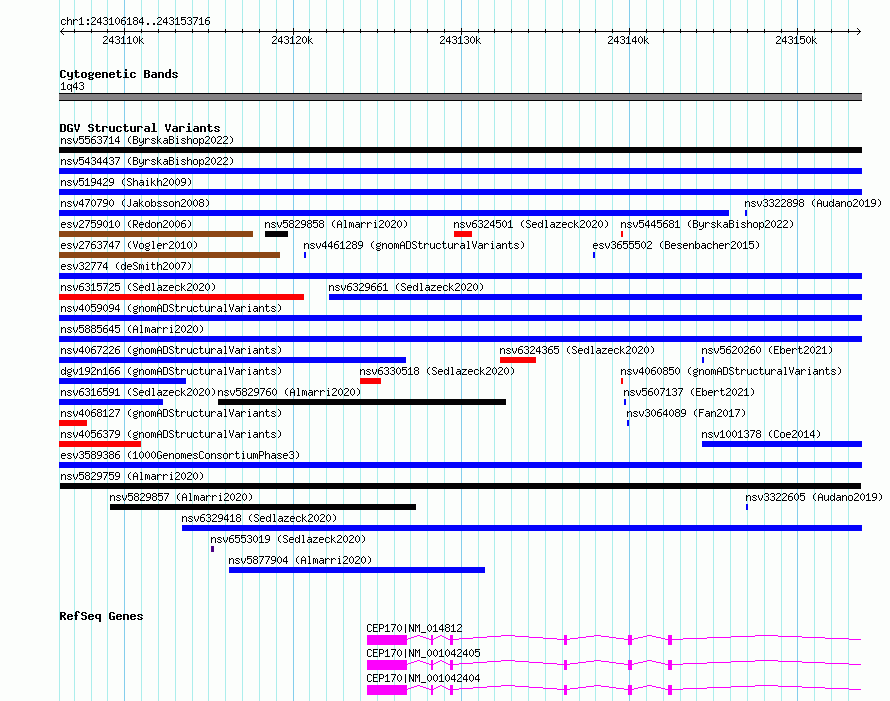Click the nsv5563714 (ByrskaBishop2022) variant label
This screenshot has height=701, width=890.
click(x=147, y=140)
